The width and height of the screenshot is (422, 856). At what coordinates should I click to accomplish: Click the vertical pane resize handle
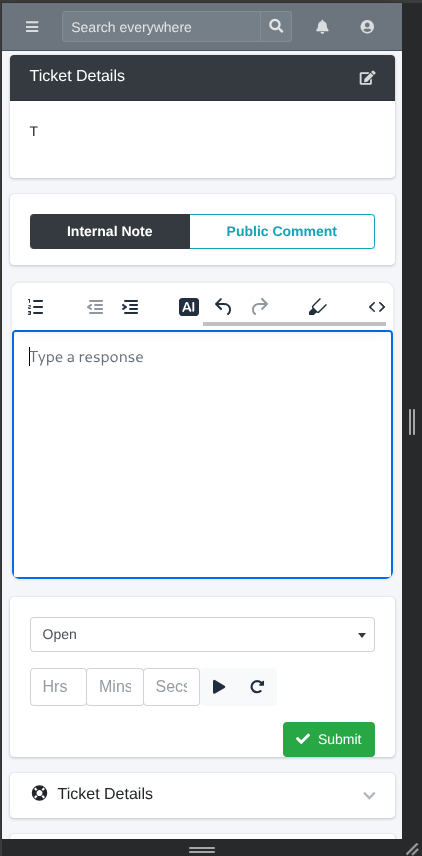412,422
